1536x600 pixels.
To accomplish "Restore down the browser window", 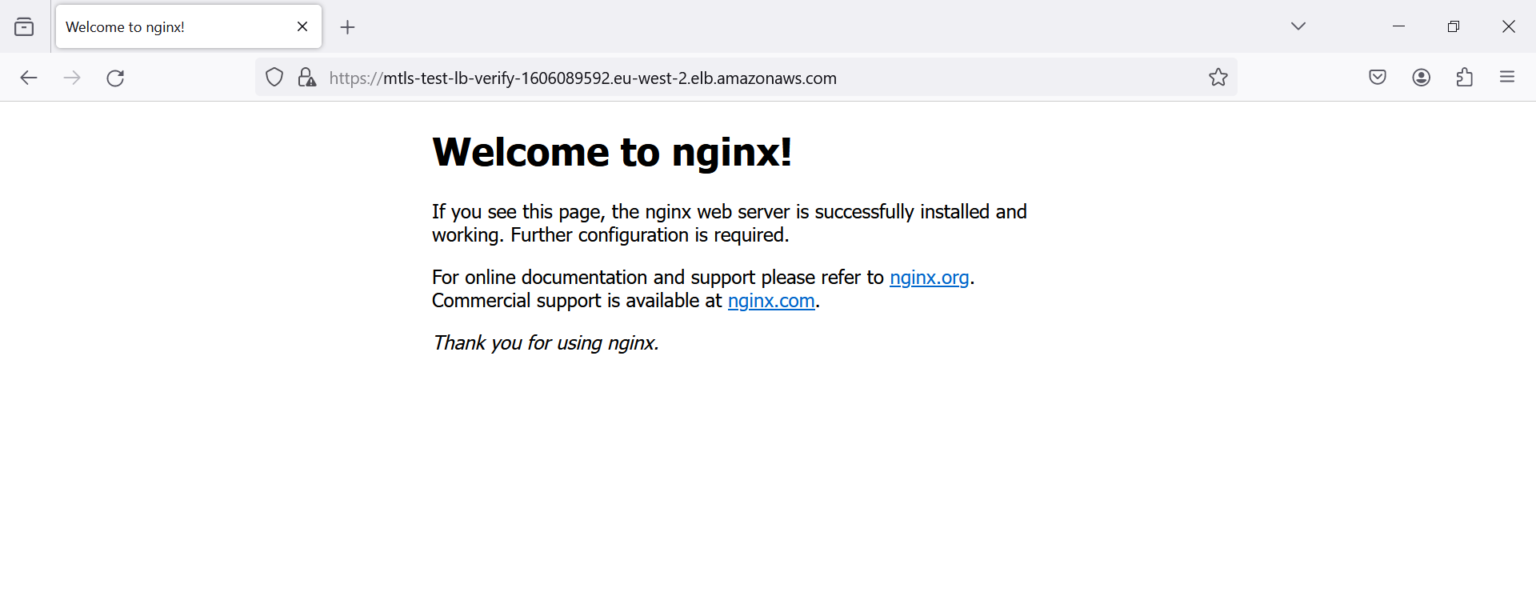I will click(1453, 26).
